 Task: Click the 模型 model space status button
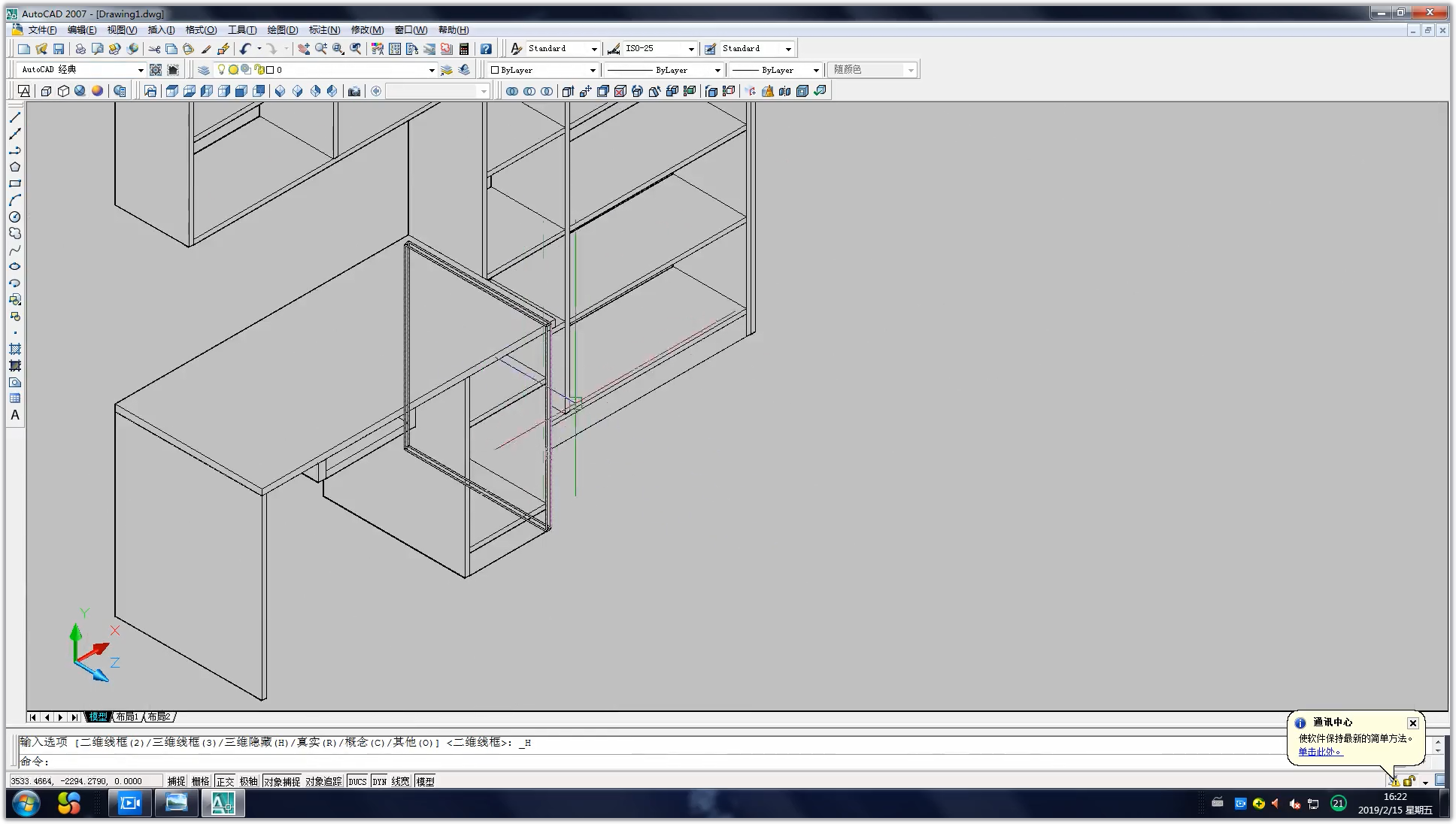point(425,781)
